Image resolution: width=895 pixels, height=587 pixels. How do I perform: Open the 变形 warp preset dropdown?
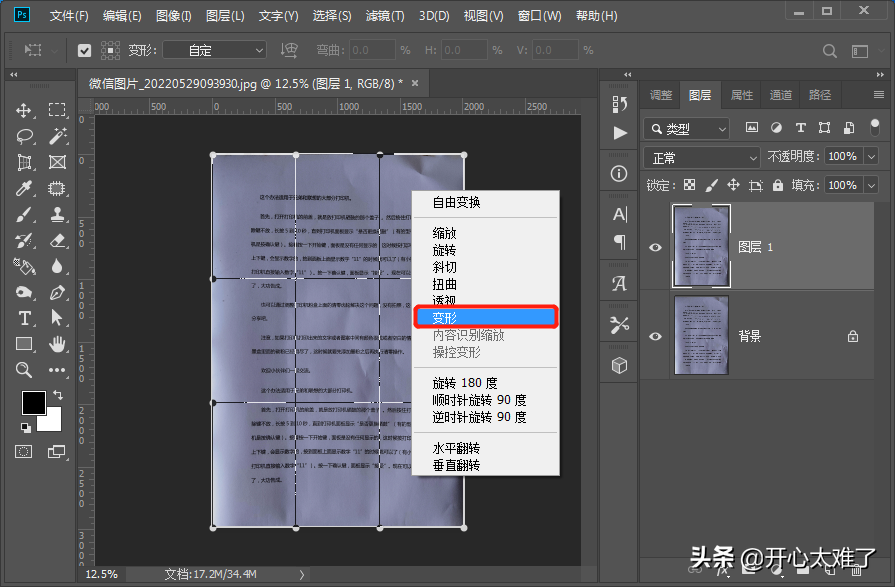pyautogui.click(x=215, y=50)
